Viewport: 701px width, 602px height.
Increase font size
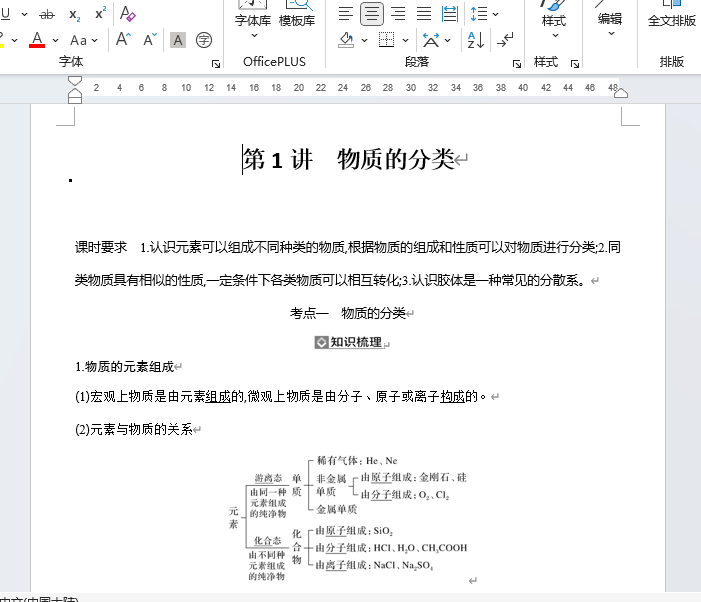(123, 39)
